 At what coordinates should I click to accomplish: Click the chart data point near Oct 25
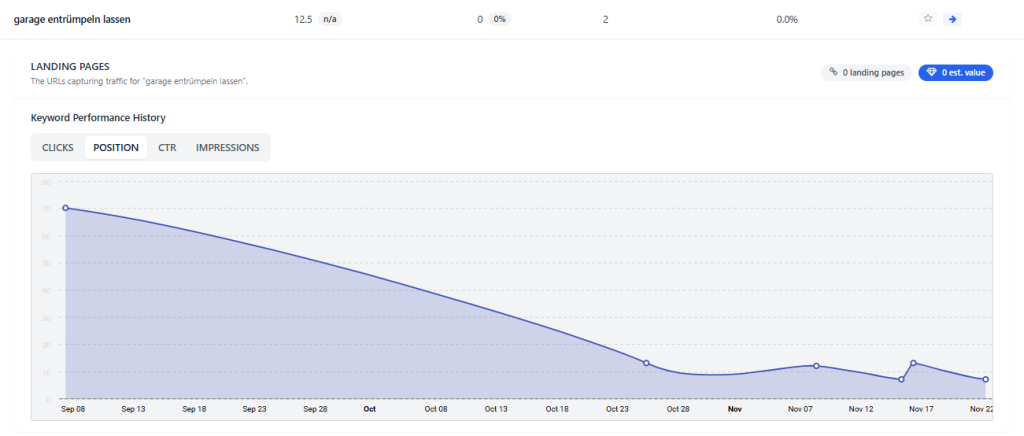click(646, 363)
